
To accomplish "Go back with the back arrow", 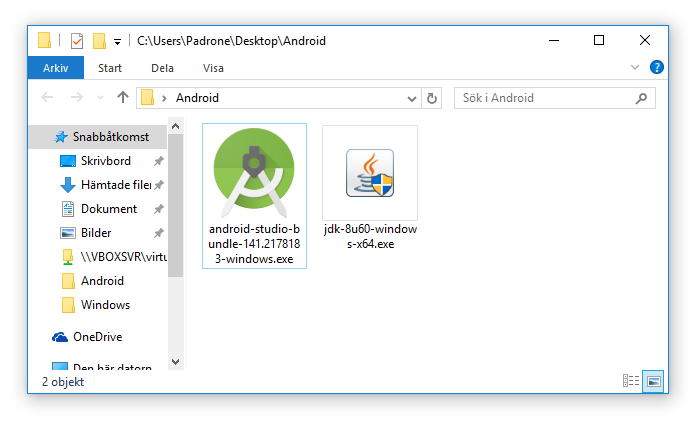I will tap(47, 97).
